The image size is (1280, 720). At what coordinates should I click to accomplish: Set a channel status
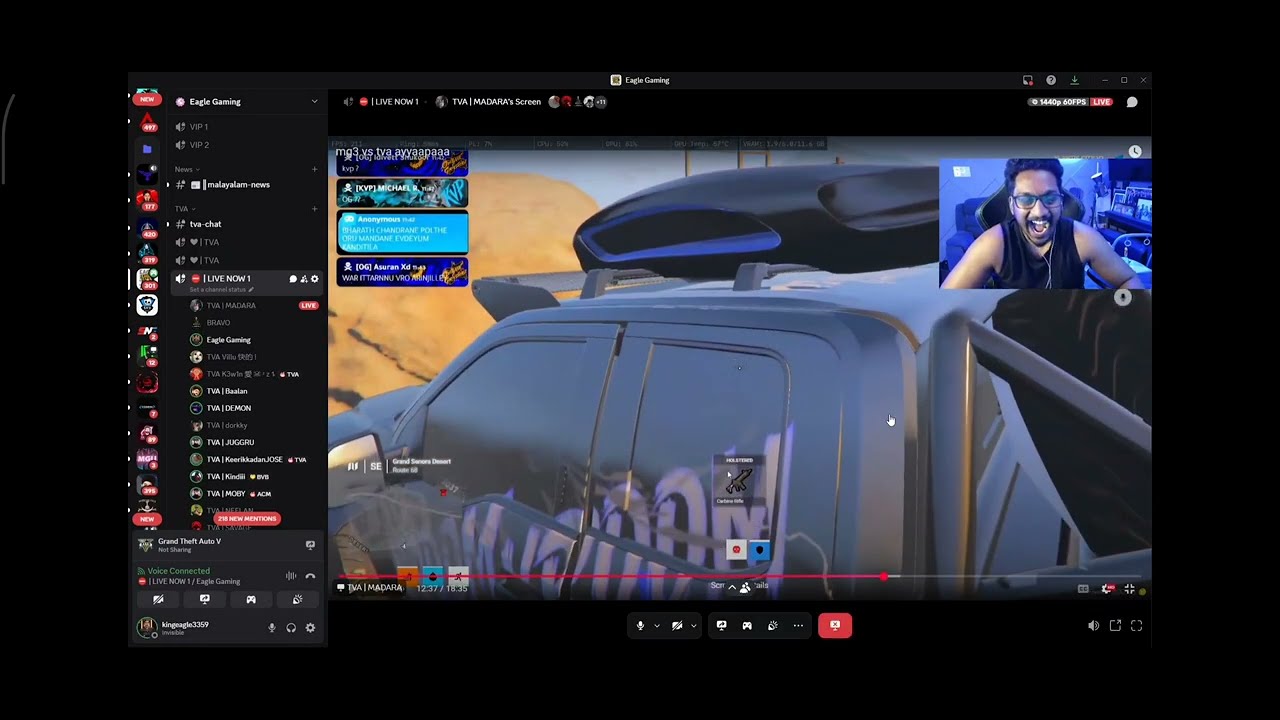(x=221, y=290)
